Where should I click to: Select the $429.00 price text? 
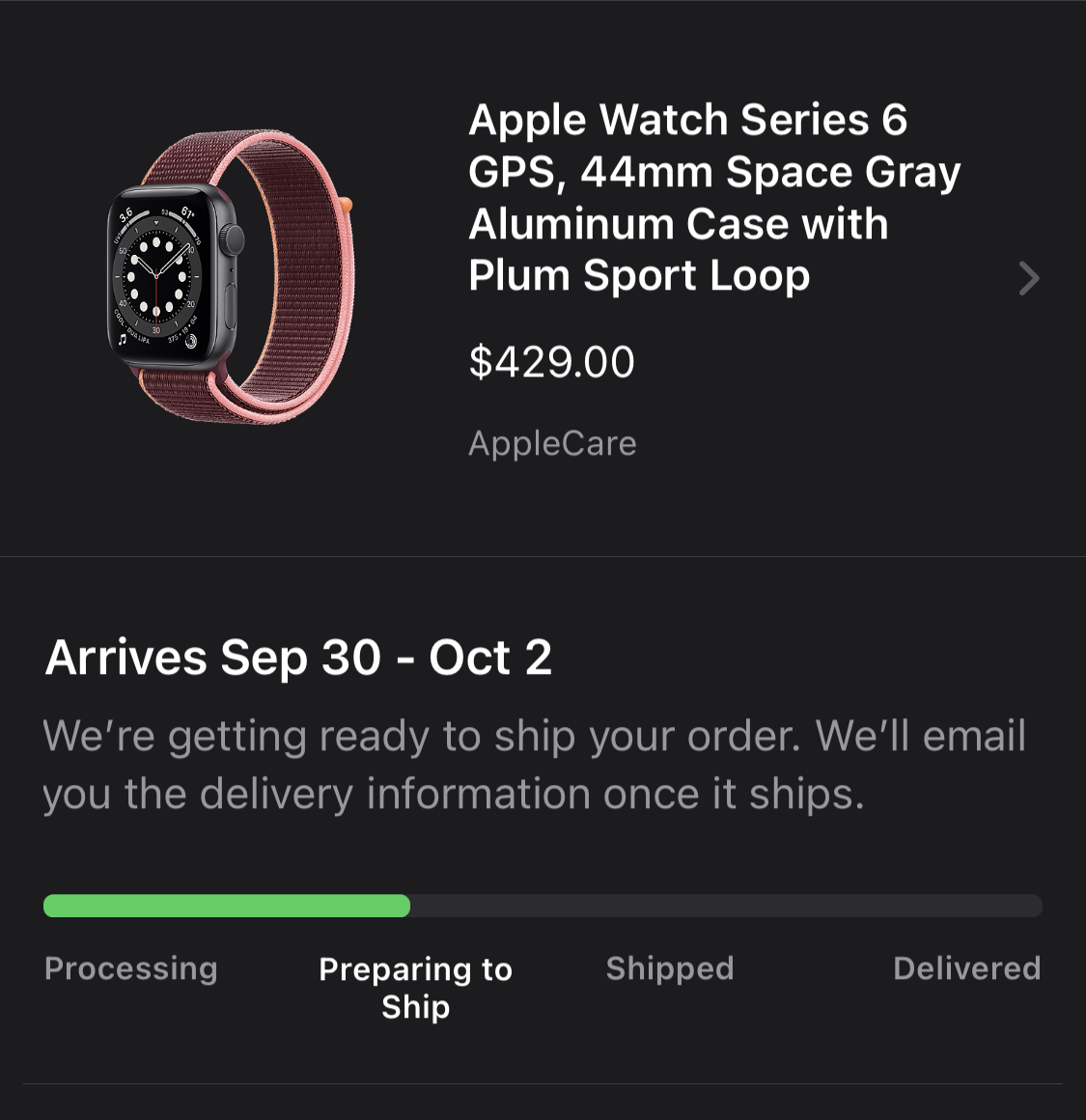[551, 361]
